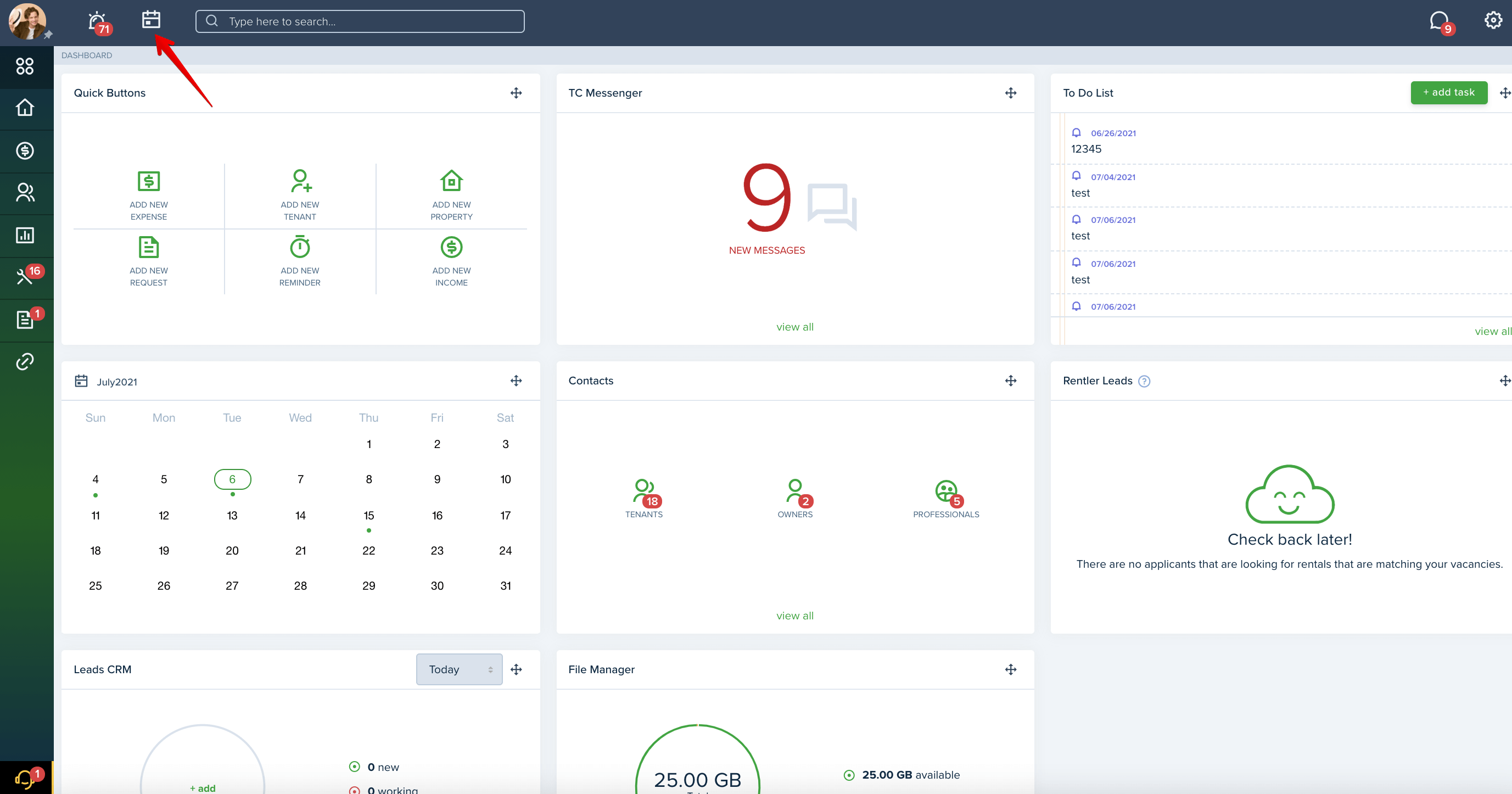The width and height of the screenshot is (1512, 794).
Task: Open the contacts people icon in sidebar
Action: [25, 193]
